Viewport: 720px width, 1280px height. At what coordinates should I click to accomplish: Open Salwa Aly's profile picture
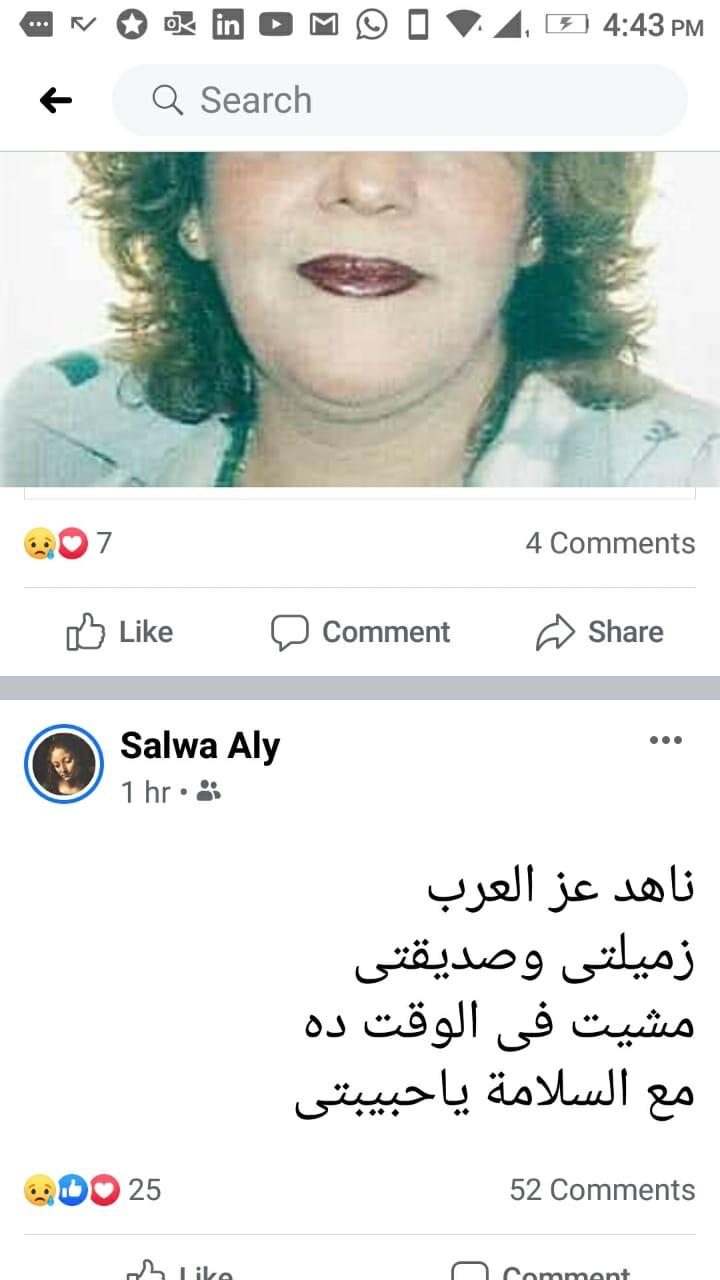pyautogui.click(x=64, y=764)
